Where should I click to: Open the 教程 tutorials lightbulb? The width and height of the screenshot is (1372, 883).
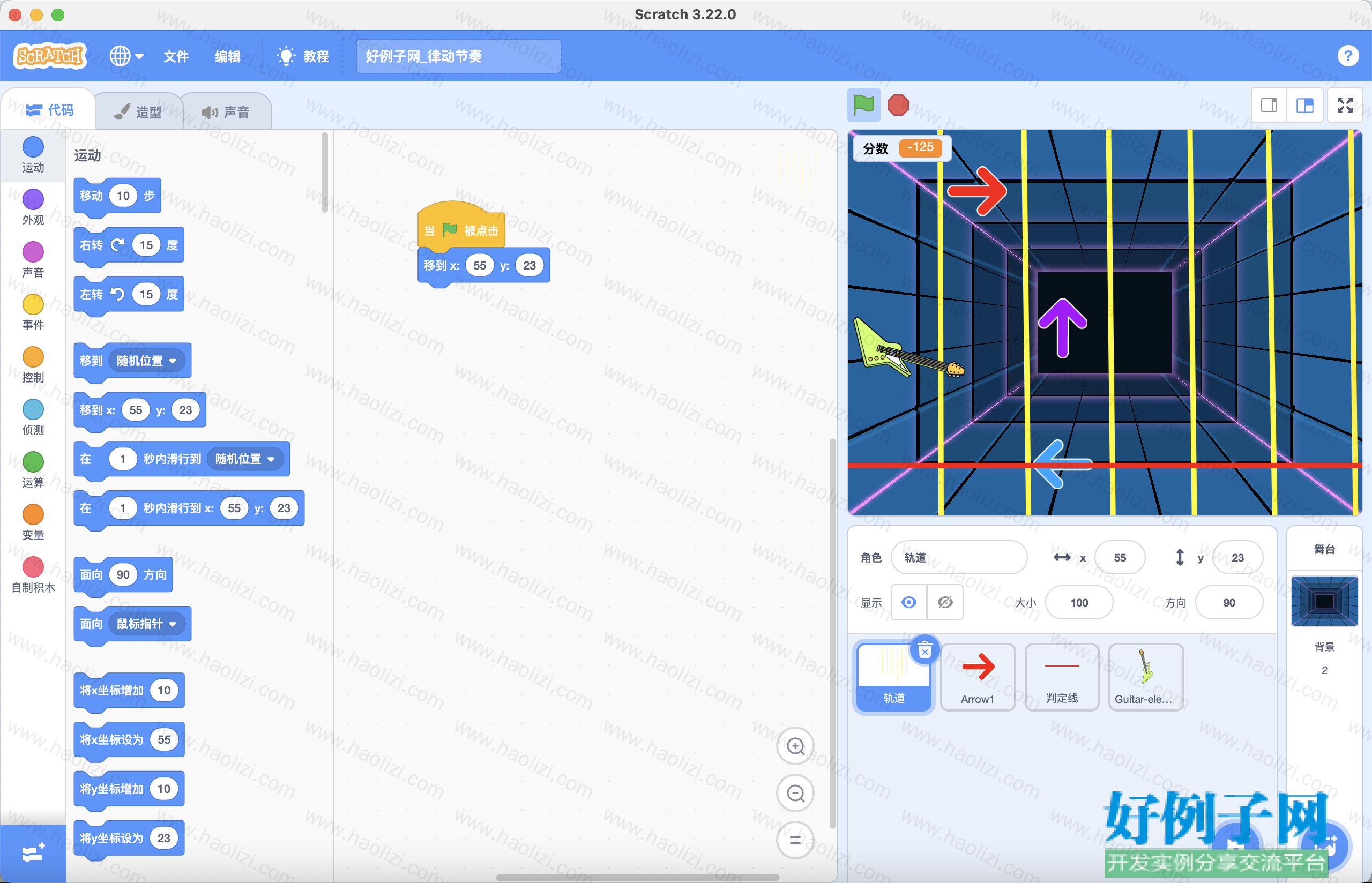tap(303, 56)
